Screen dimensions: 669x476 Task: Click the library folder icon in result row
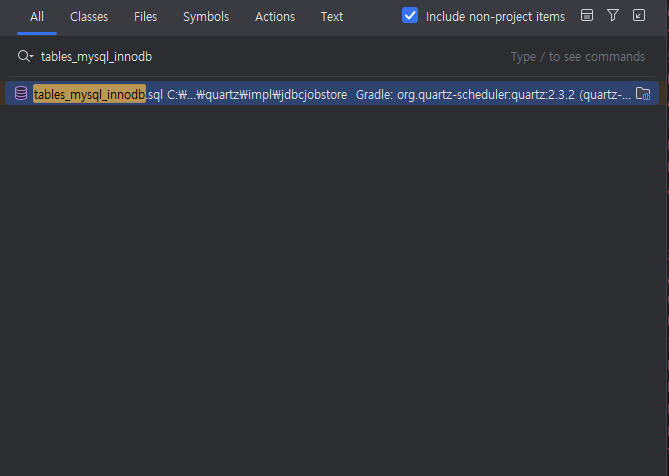(643, 93)
